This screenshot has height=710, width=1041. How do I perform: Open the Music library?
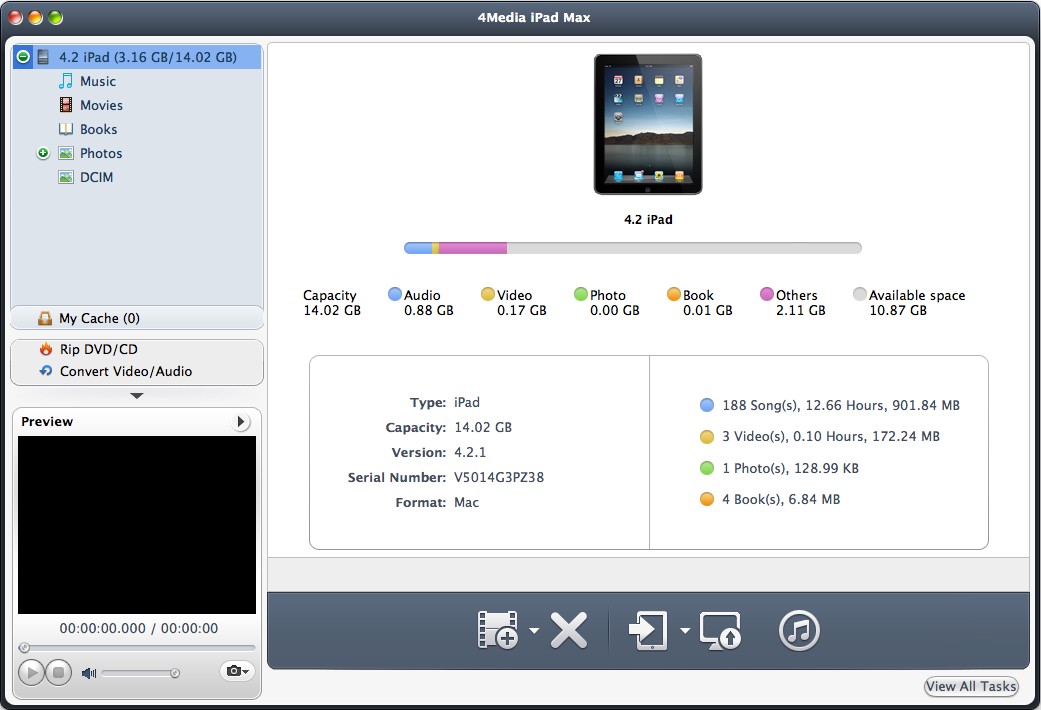click(x=99, y=81)
